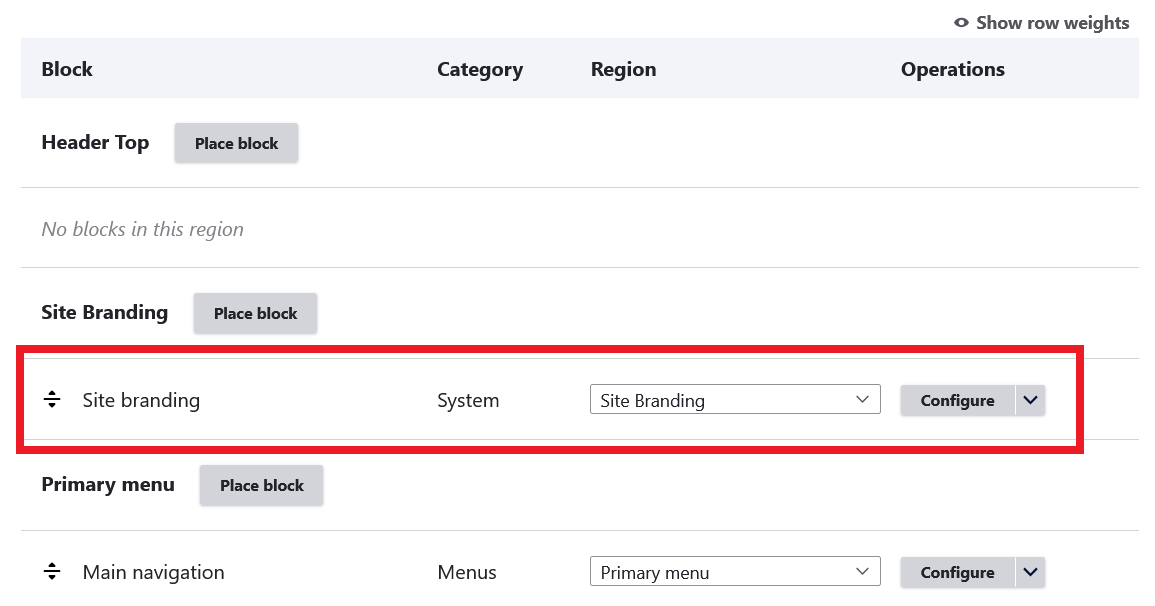Grab the Site branding drag handle icon
Screen dimensions: 1155x606
pos(52,400)
